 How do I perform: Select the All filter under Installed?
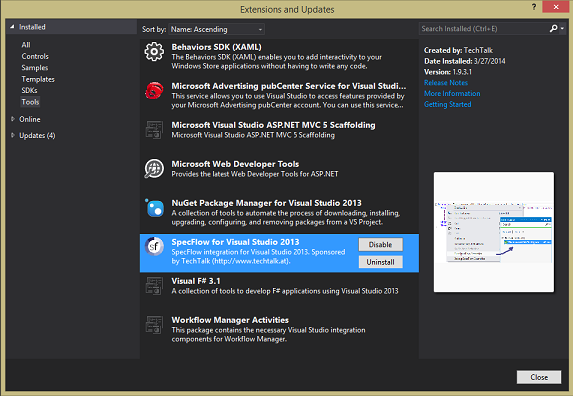coord(26,45)
